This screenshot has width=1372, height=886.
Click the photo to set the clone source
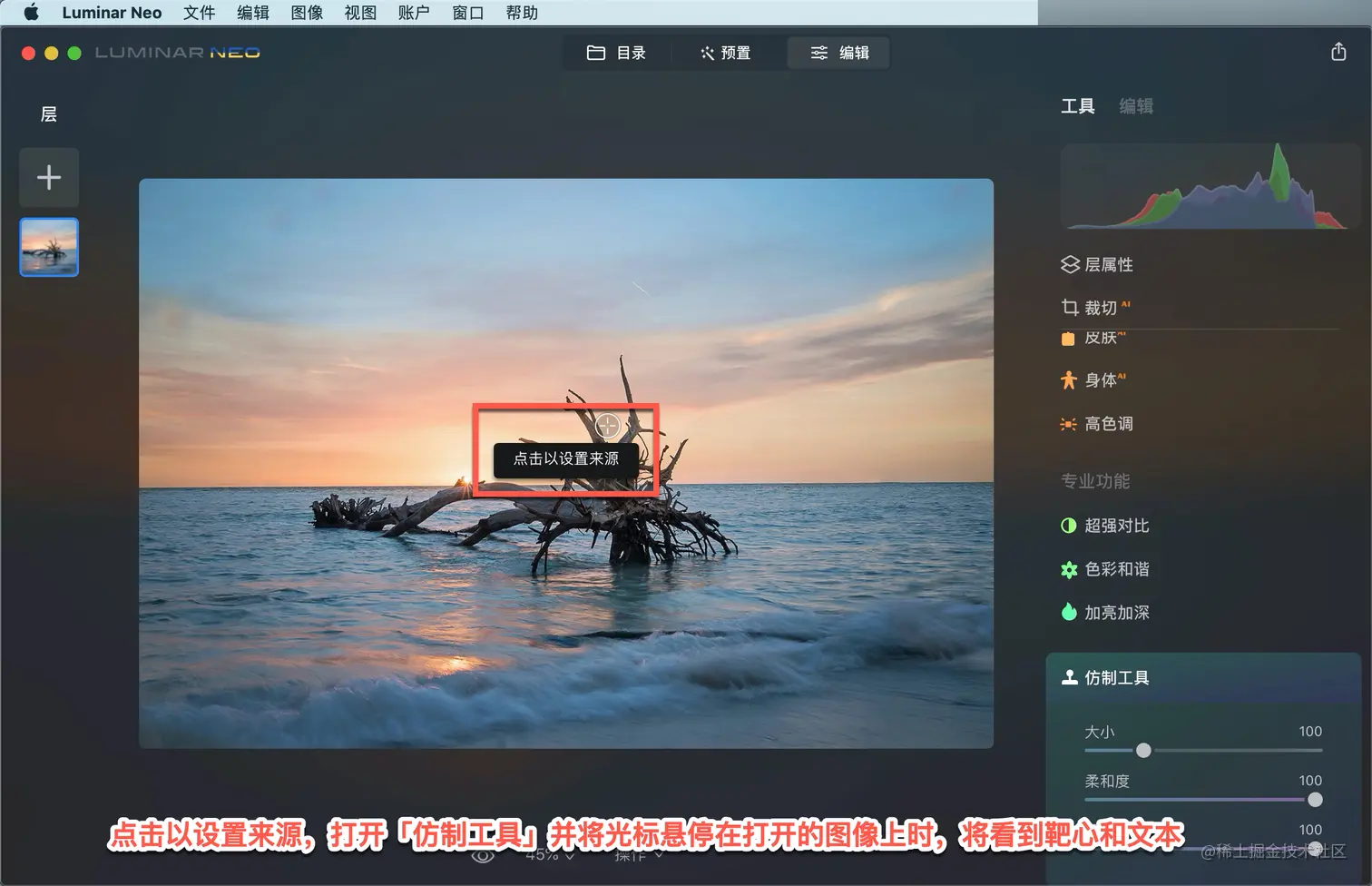pyautogui.click(x=566, y=463)
